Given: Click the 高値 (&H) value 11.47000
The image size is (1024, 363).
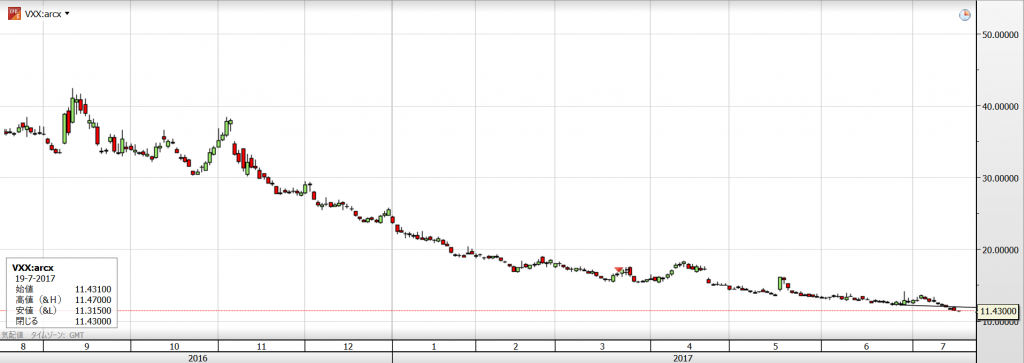Looking at the screenshot, I should (92, 299).
